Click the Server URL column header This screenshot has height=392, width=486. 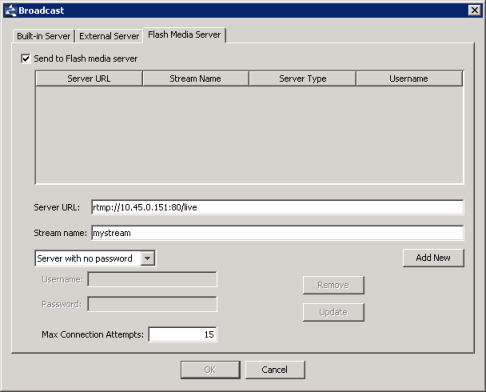[89, 79]
